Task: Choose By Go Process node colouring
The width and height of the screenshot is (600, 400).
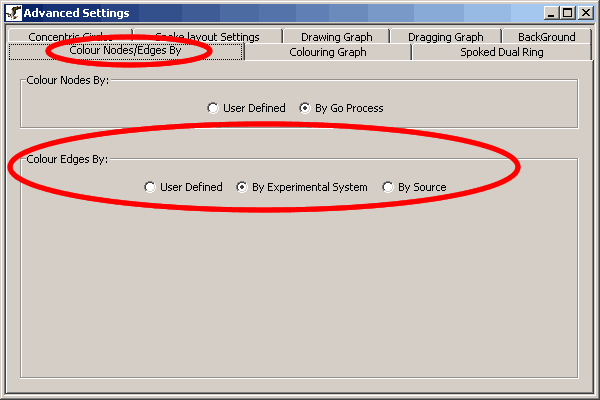Action: (305, 108)
